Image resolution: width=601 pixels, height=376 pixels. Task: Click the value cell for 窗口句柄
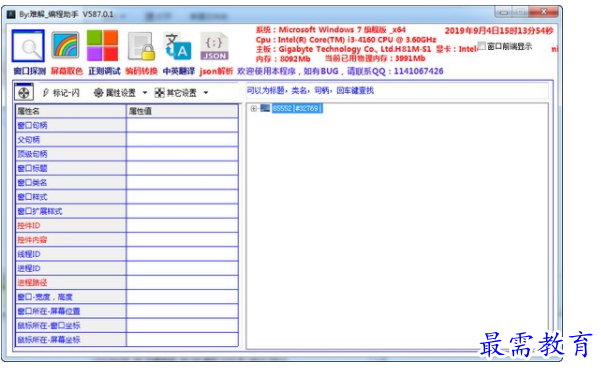[x=182, y=125]
